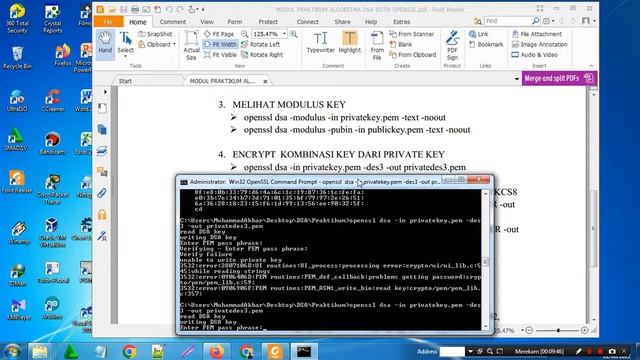Set view to Actual Size
640x360 pixels.
[191, 45]
